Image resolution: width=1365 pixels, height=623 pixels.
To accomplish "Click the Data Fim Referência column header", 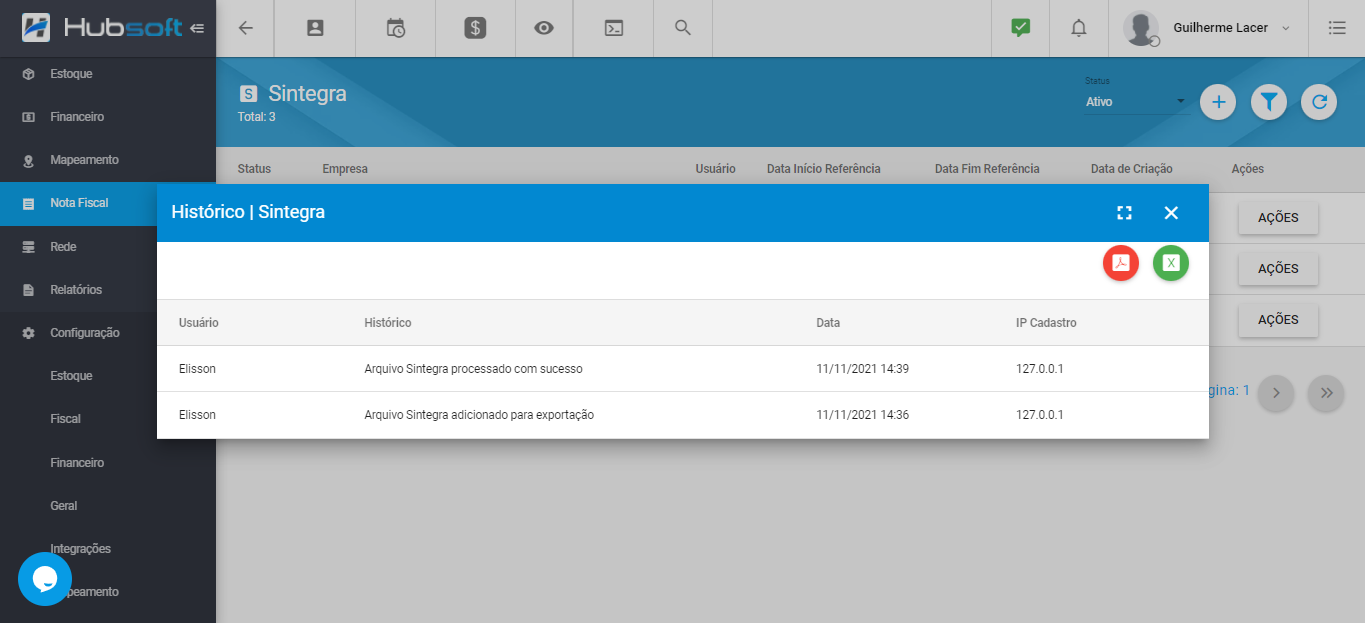I will coord(987,169).
